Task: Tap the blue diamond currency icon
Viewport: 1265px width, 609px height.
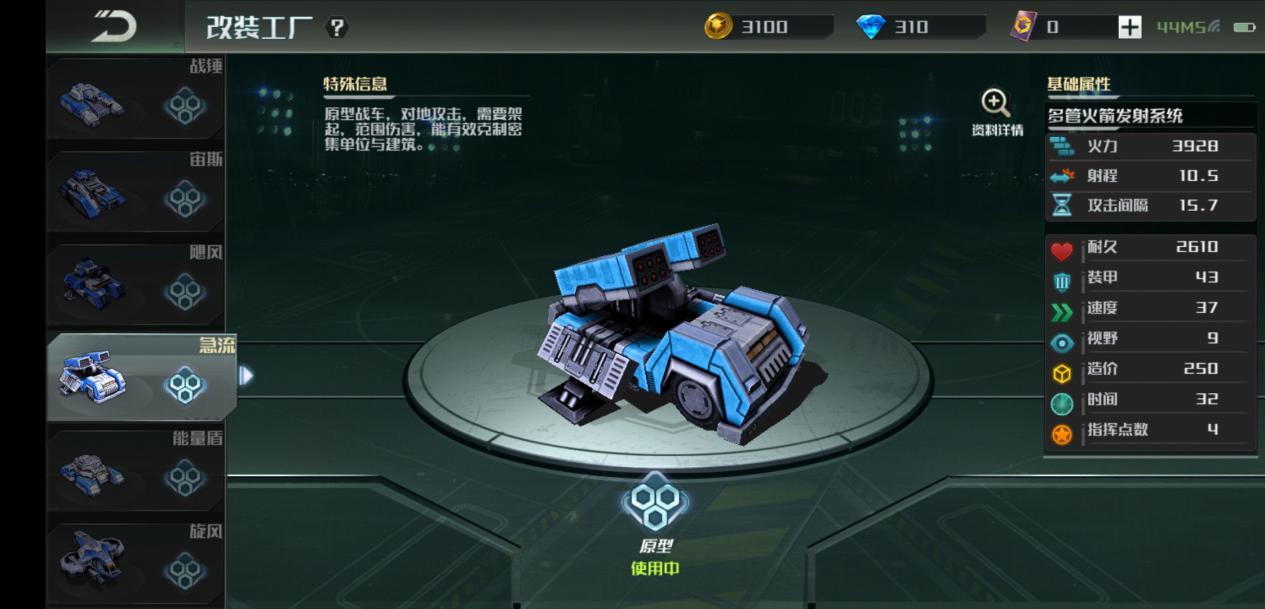Action: pos(871,27)
